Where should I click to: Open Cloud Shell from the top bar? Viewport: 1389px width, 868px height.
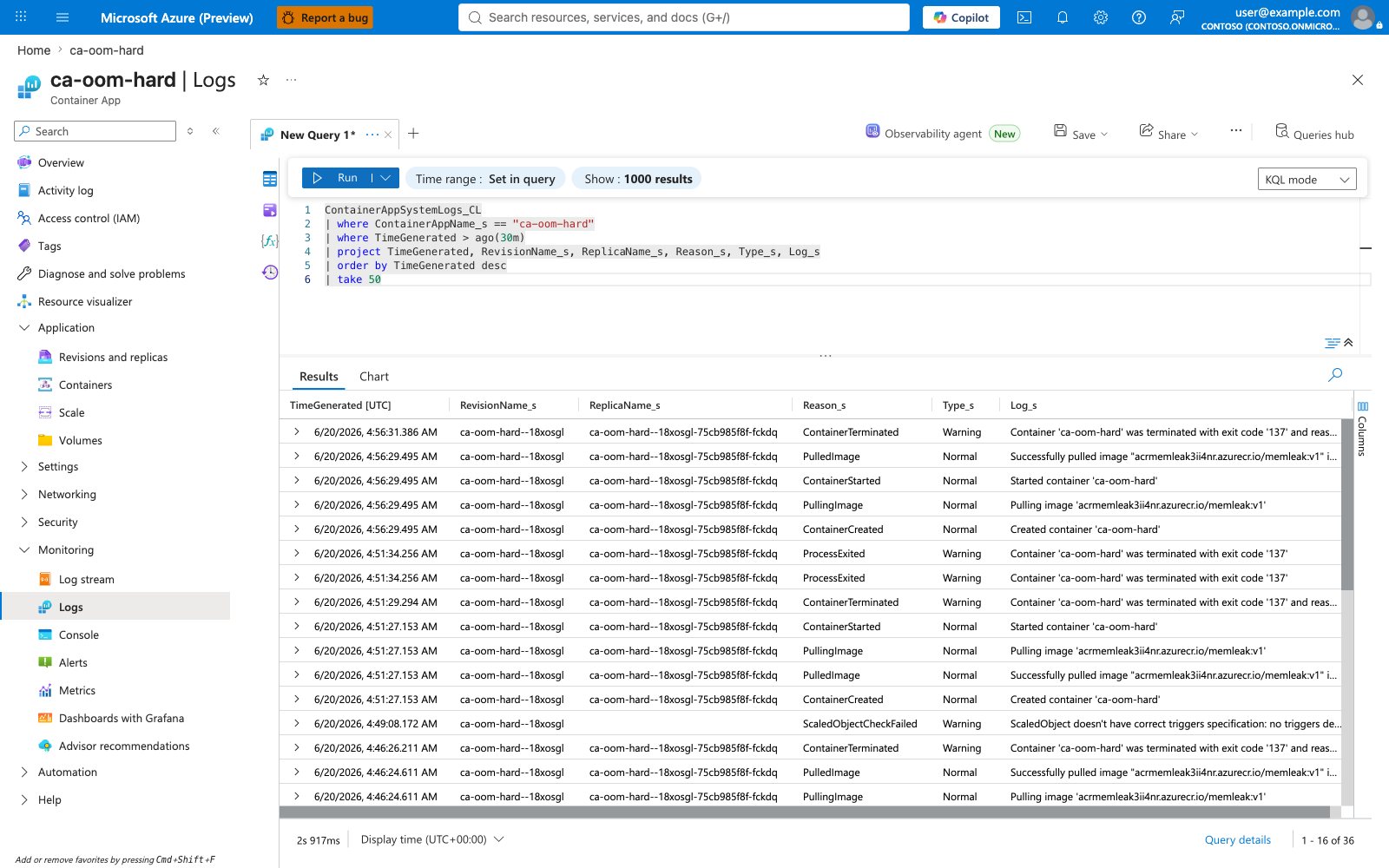(1024, 17)
